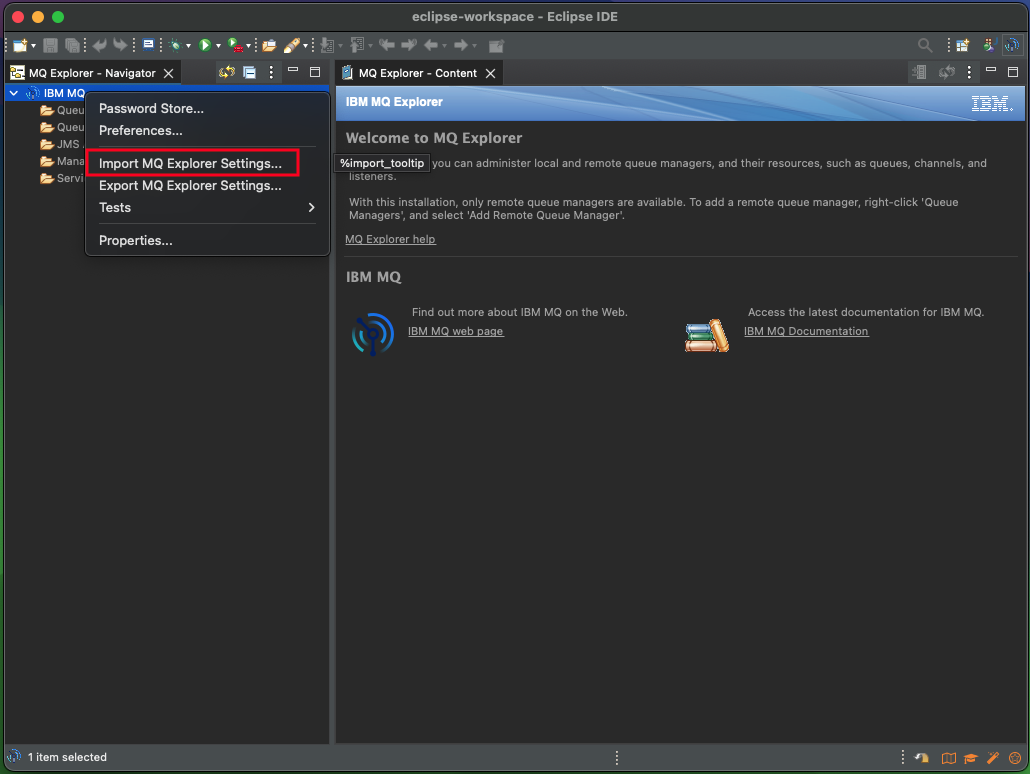Open the Terminal console toolbar icon

[148, 45]
